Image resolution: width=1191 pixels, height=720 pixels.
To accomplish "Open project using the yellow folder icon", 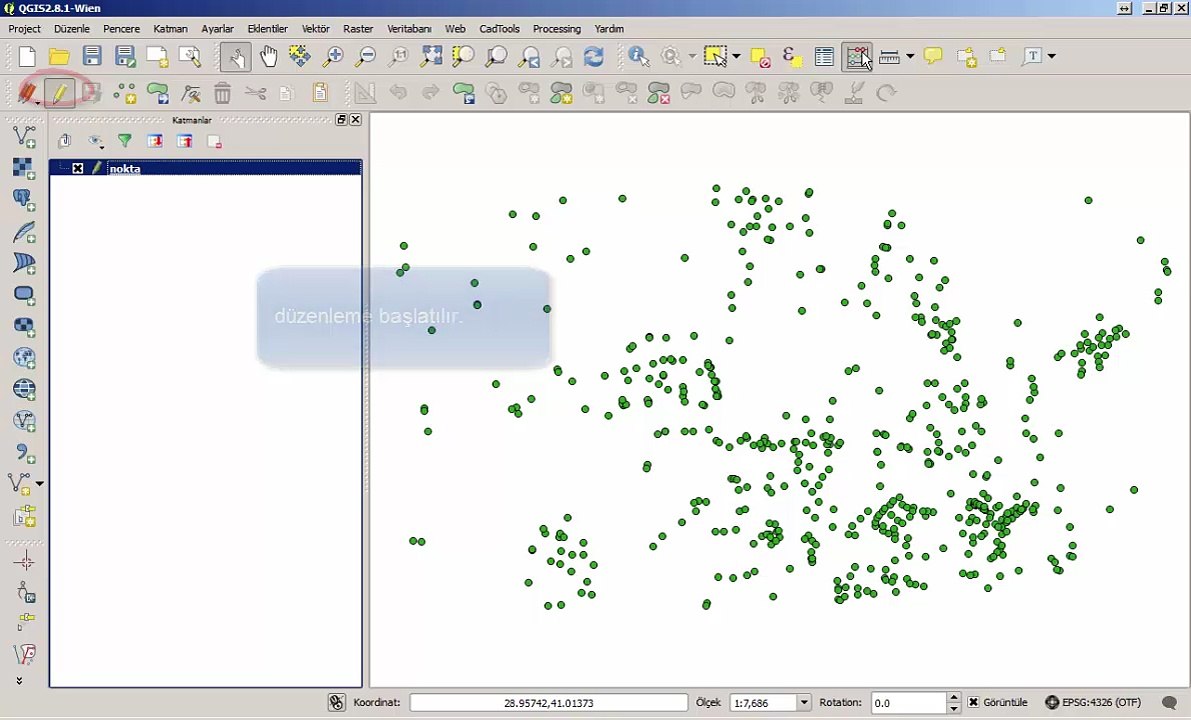I will pos(59,56).
